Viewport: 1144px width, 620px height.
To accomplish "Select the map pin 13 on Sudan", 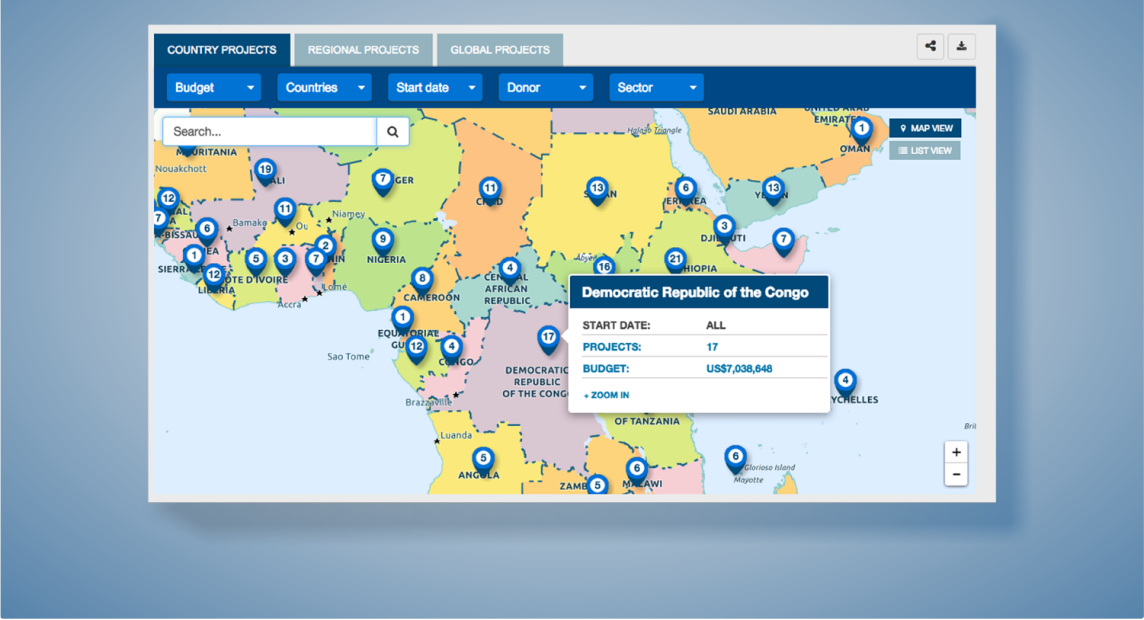I will 598,190.
